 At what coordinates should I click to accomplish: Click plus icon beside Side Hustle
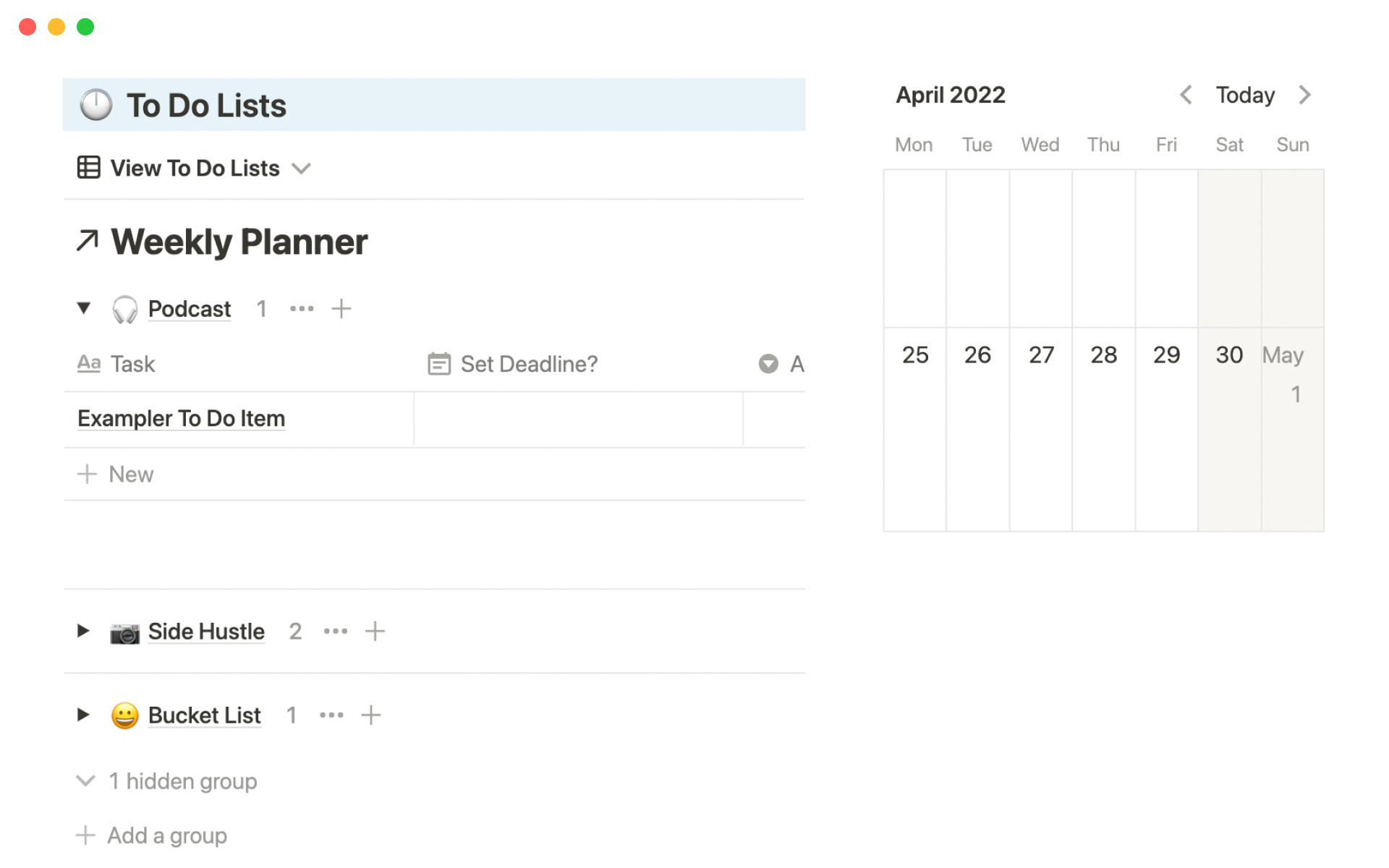(x=375, y=631)
